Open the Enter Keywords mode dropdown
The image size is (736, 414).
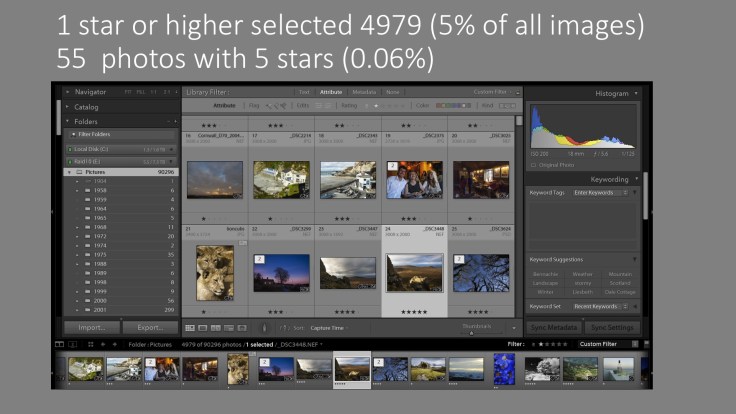point(600,193)
